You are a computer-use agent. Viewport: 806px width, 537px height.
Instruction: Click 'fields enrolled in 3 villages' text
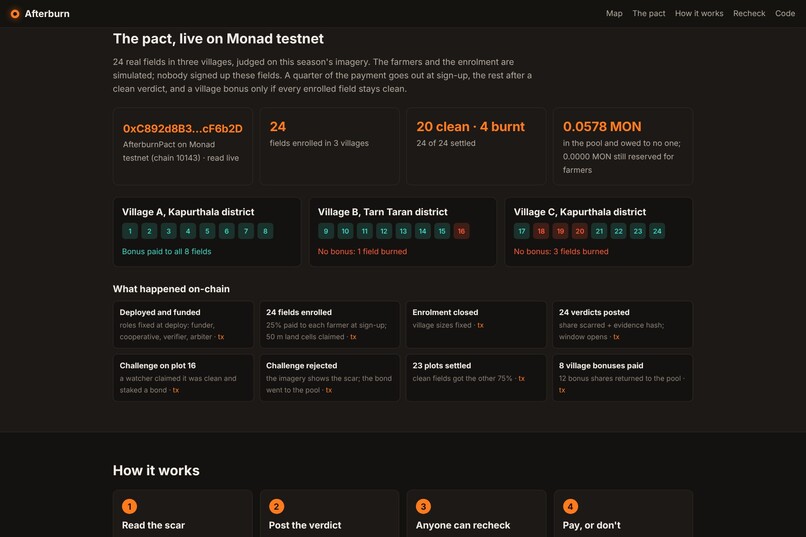[x=319, y=143]
